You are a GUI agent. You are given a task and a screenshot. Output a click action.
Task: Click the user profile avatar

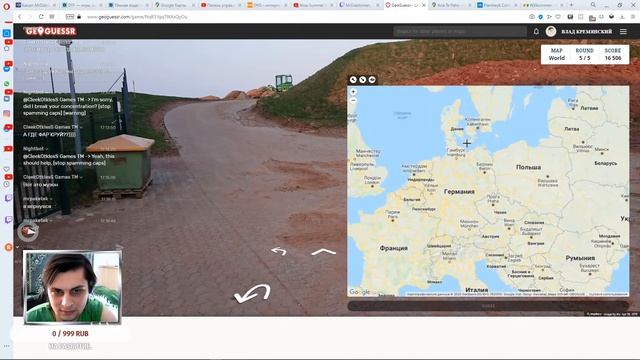click(x=551, y=31)
